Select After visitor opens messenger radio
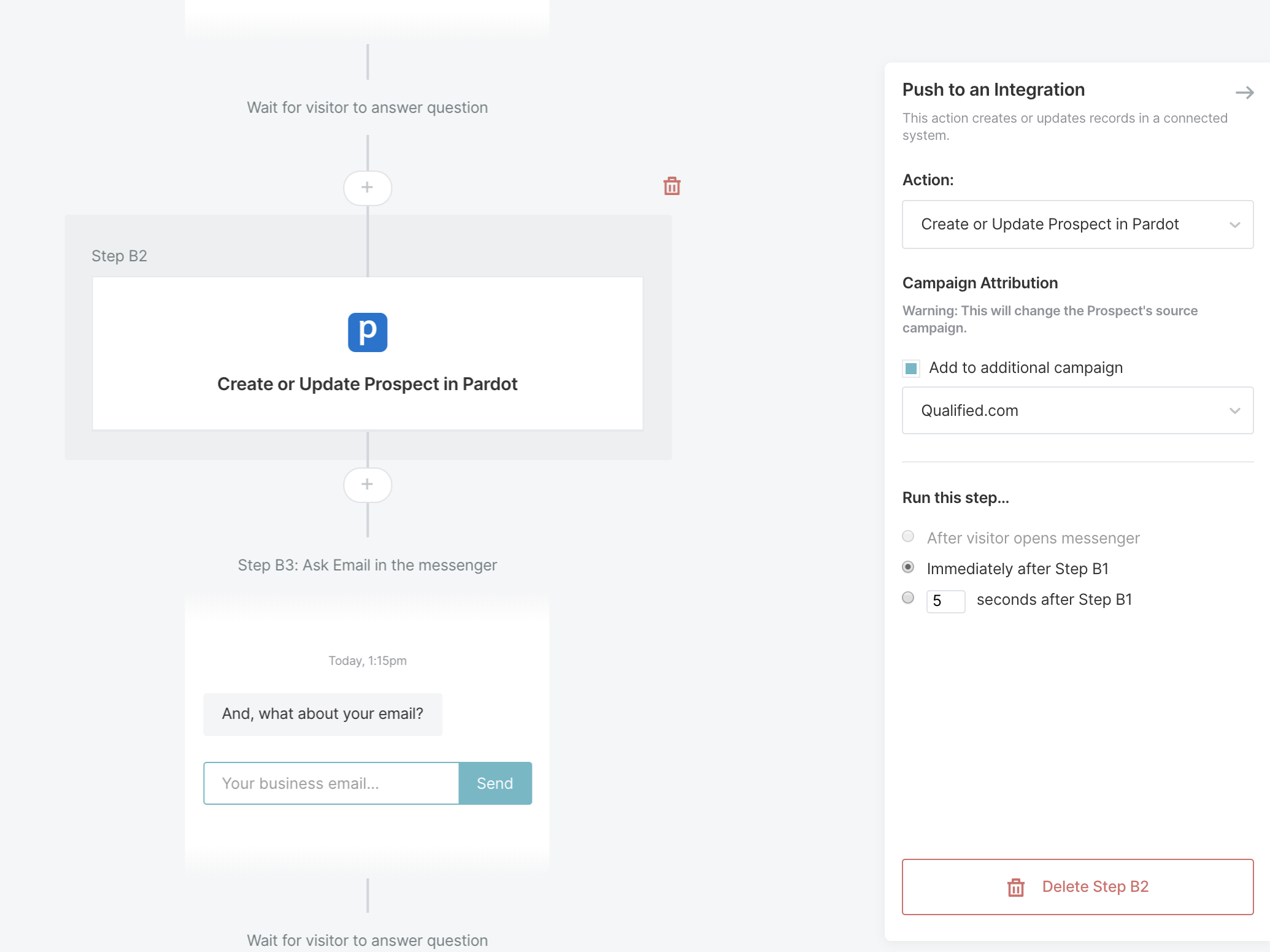 pyautogui.click(x=908, y=537)
